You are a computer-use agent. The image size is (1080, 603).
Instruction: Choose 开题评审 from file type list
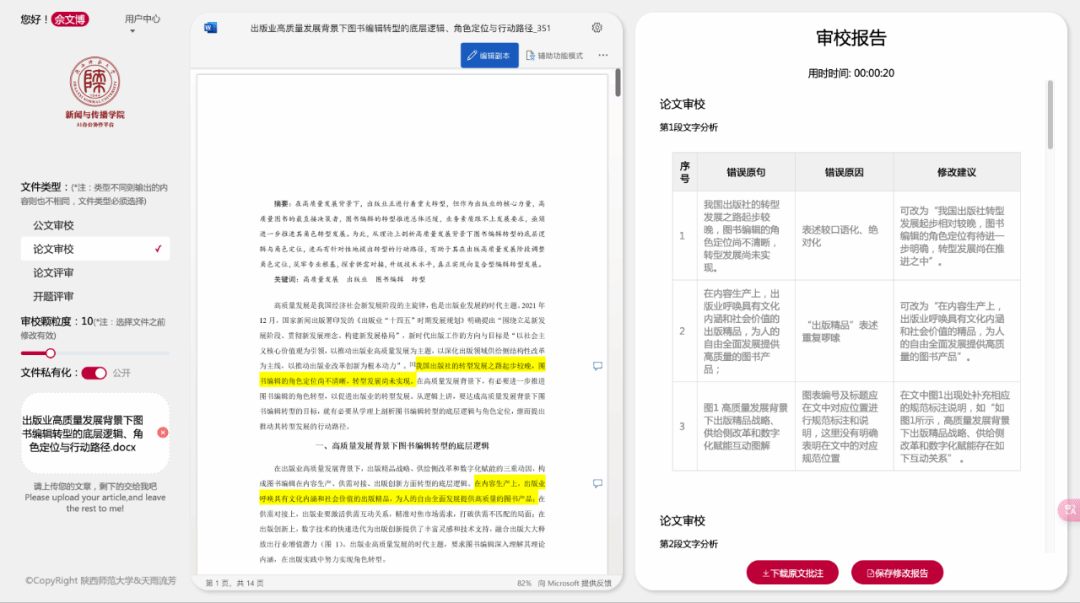pyautogui.click(x=54, y=297)
